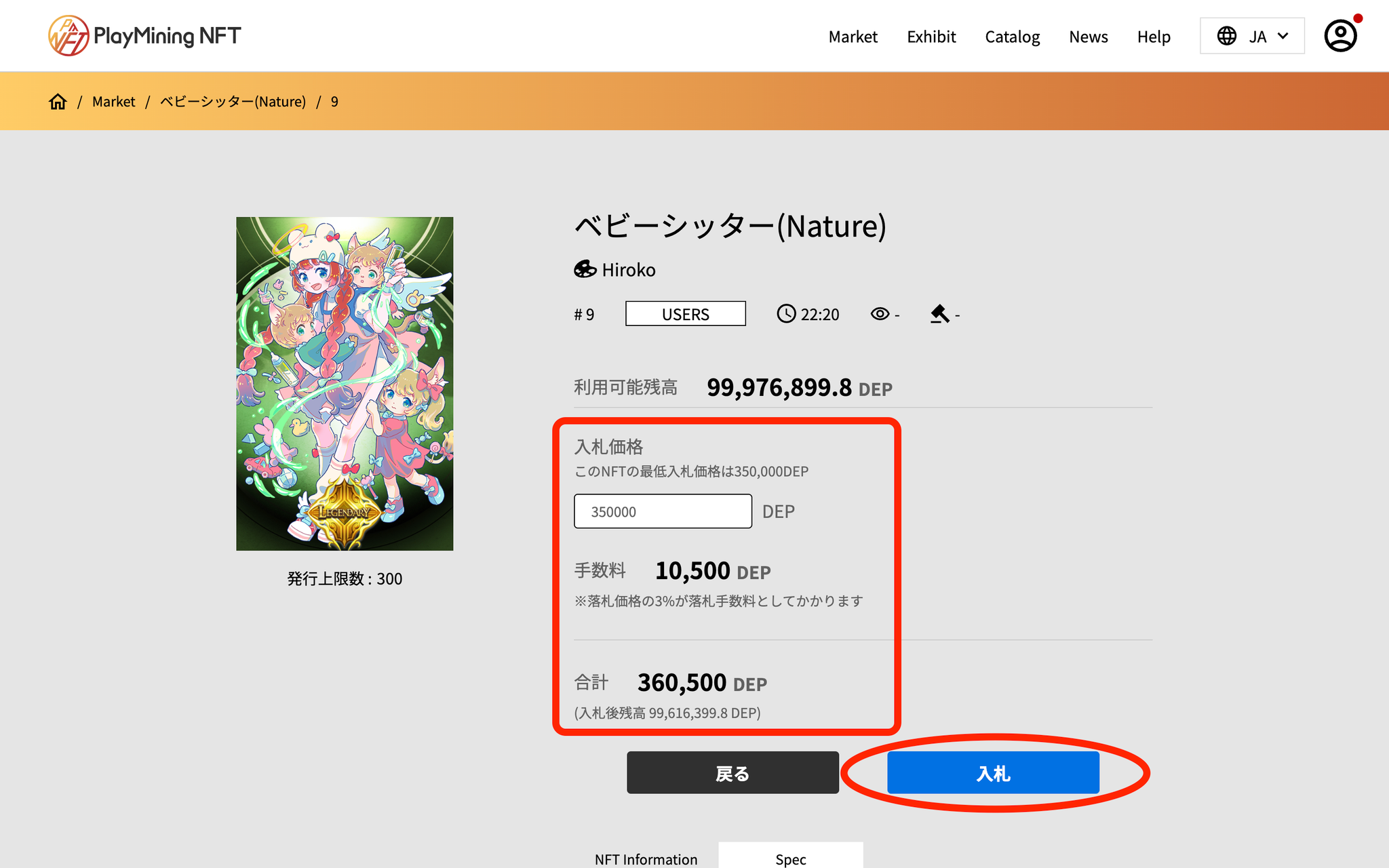Open the Help menu item

(x=1154, y=37)
